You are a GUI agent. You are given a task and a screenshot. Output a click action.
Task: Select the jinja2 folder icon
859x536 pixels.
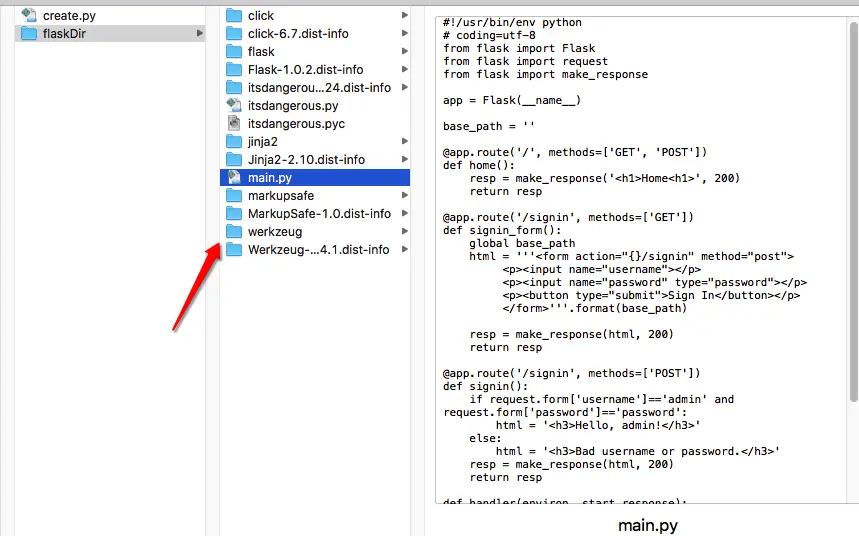(x=234, y=141)
